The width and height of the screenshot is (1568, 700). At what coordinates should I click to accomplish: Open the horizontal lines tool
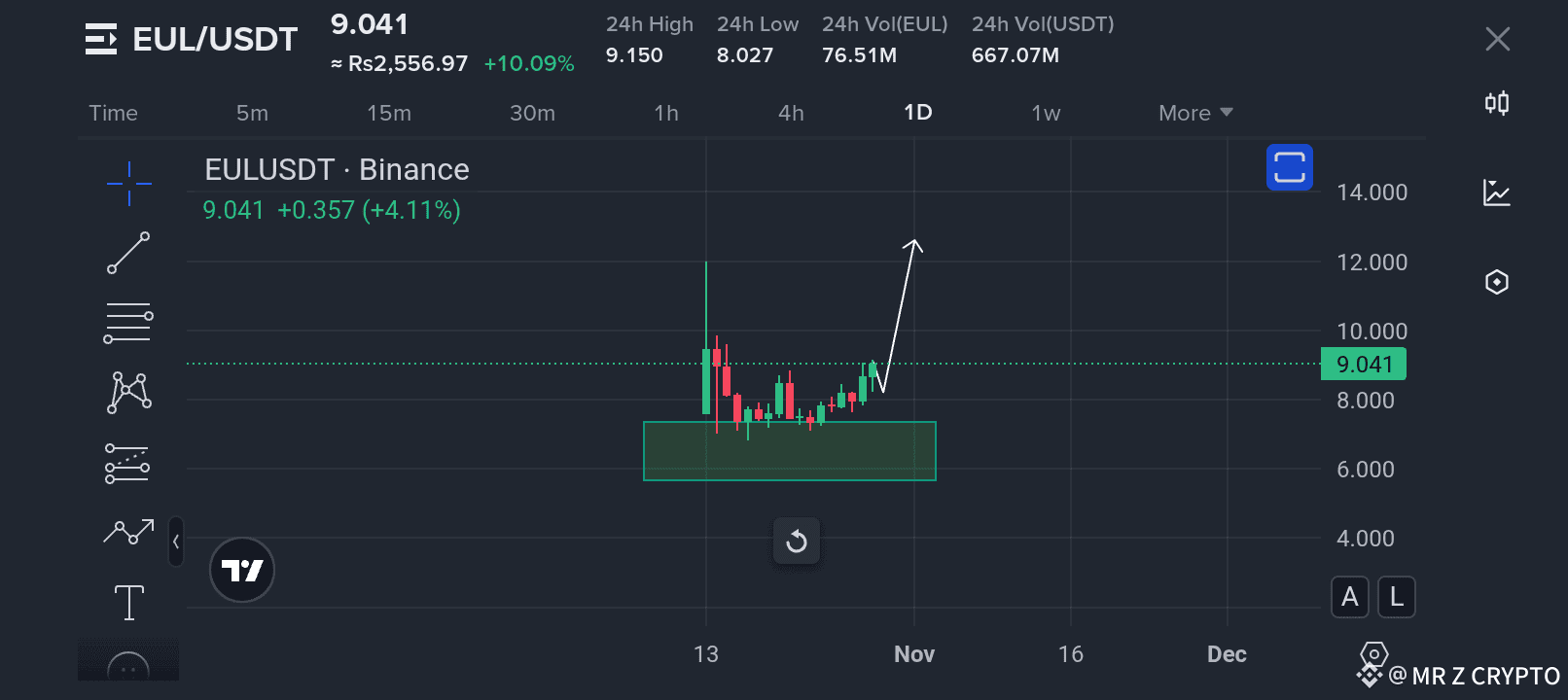(x=128, y=323)
